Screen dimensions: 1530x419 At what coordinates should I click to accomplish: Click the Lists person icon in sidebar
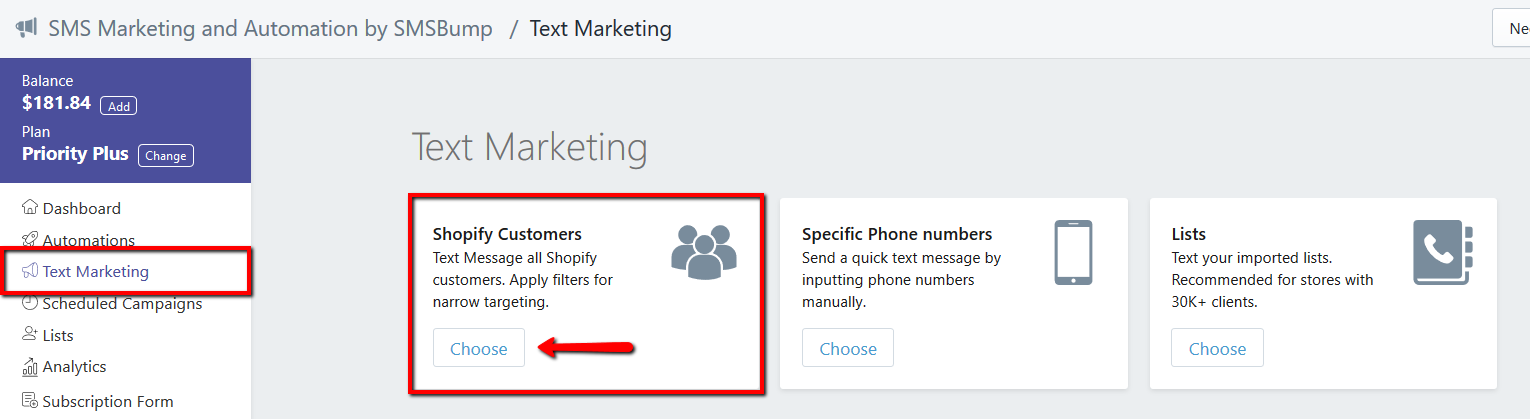coord(30,335)
